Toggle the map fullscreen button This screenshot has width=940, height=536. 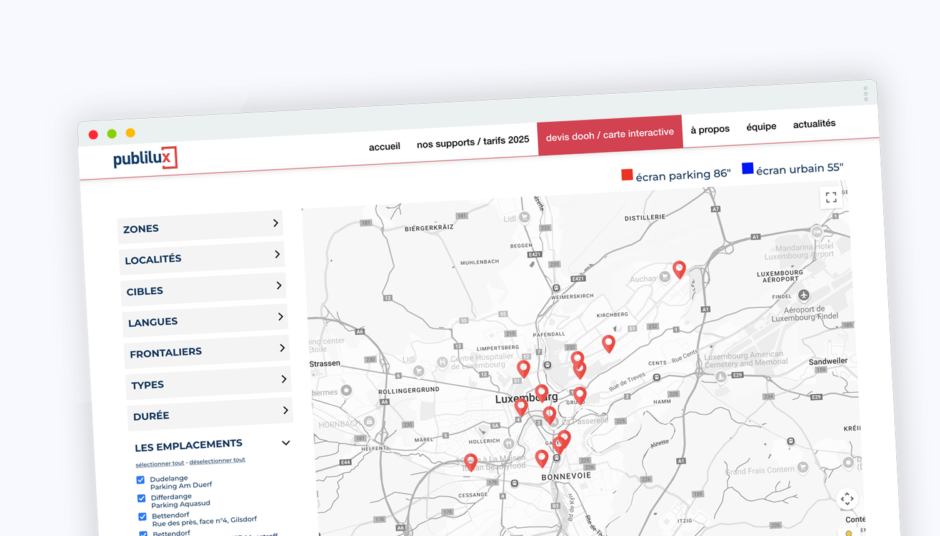[x=831, y=197]
